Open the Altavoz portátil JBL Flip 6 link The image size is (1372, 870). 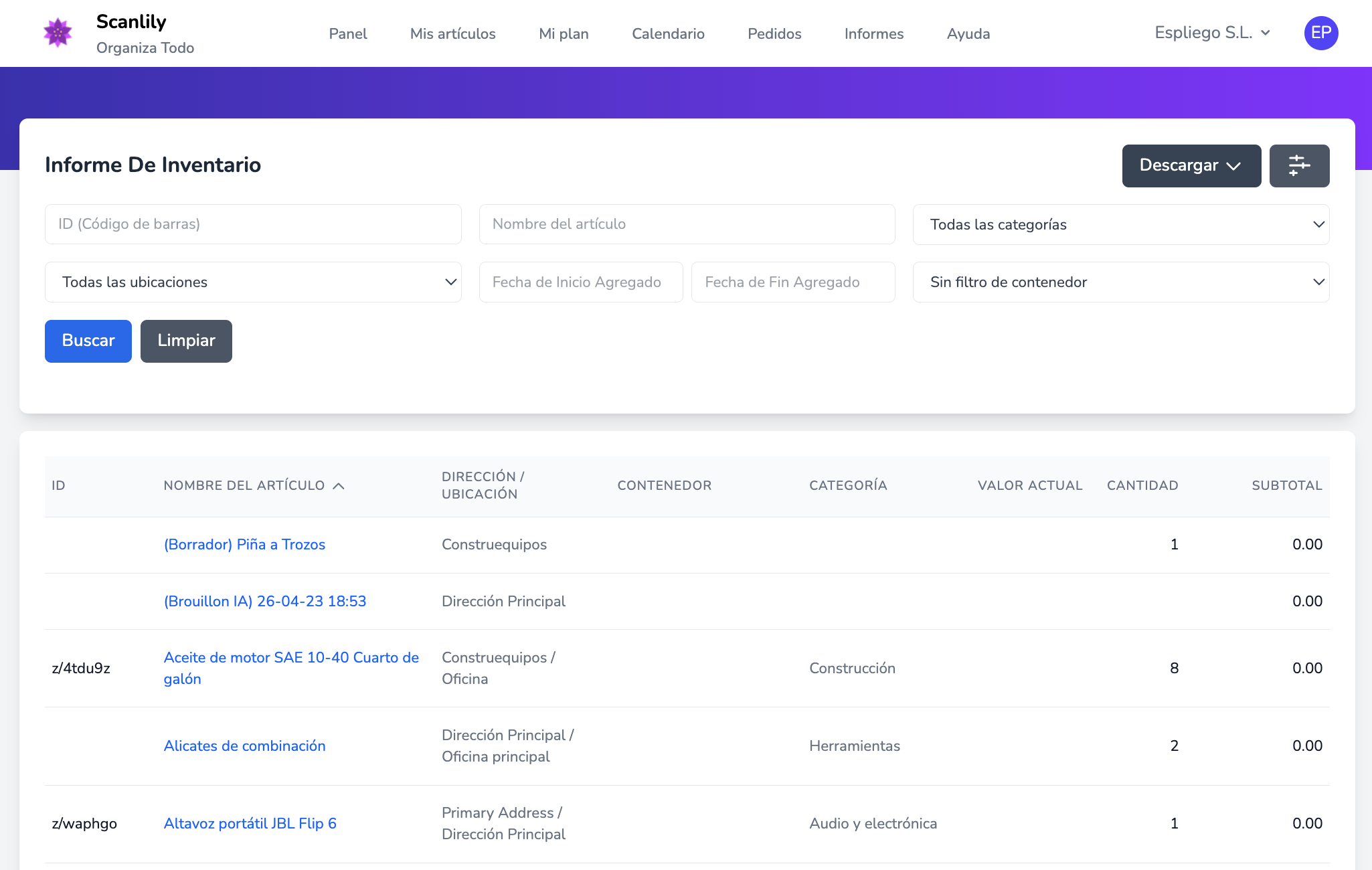pos(250,823)
